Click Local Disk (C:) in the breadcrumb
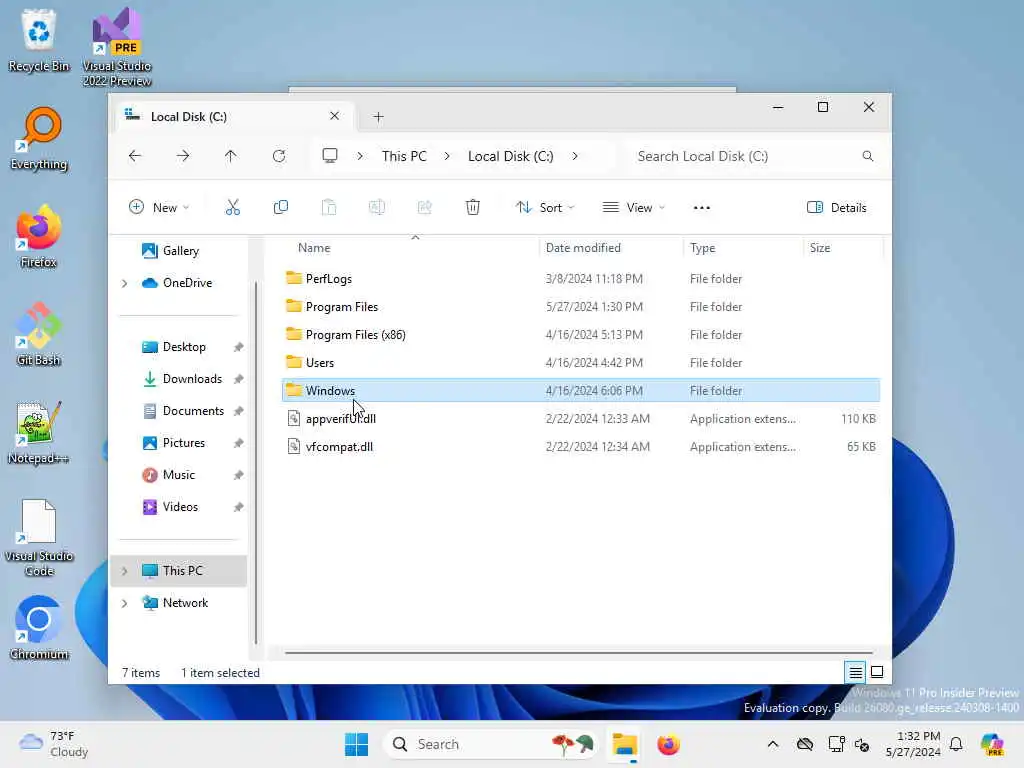This screenshot has height=768, width=1024. coord(511,156)
